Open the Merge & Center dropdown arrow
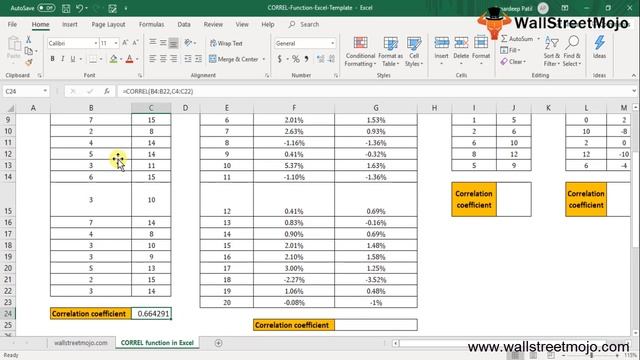640x360 pixels. 264,59
